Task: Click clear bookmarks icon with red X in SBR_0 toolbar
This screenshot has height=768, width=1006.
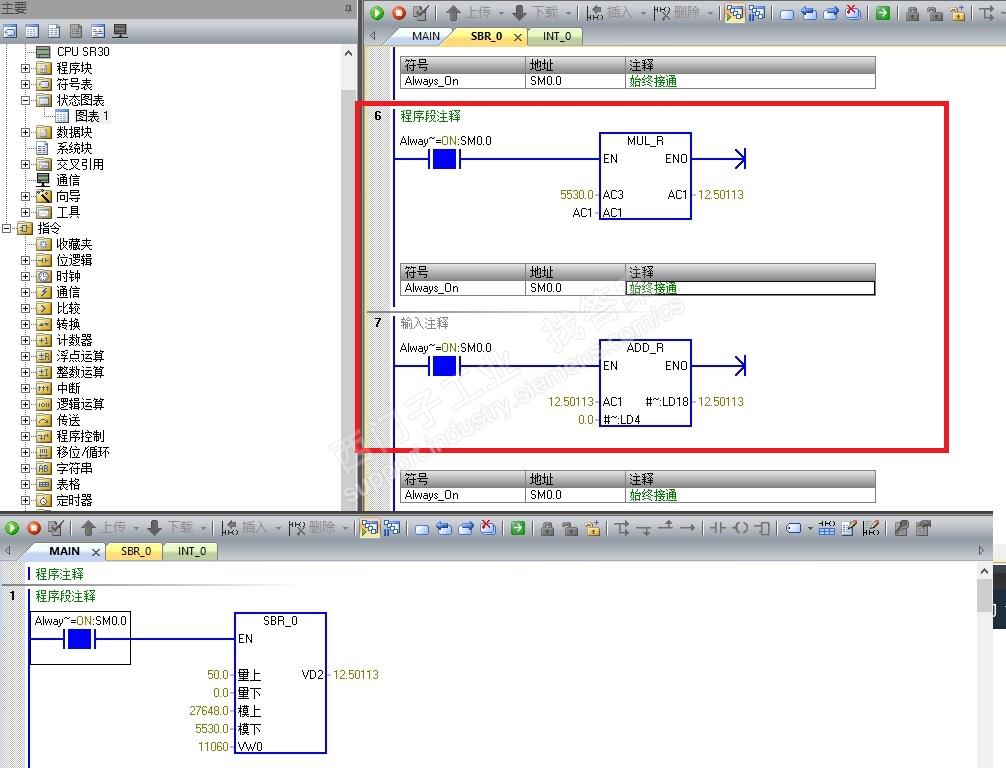Action: point(853,12)
